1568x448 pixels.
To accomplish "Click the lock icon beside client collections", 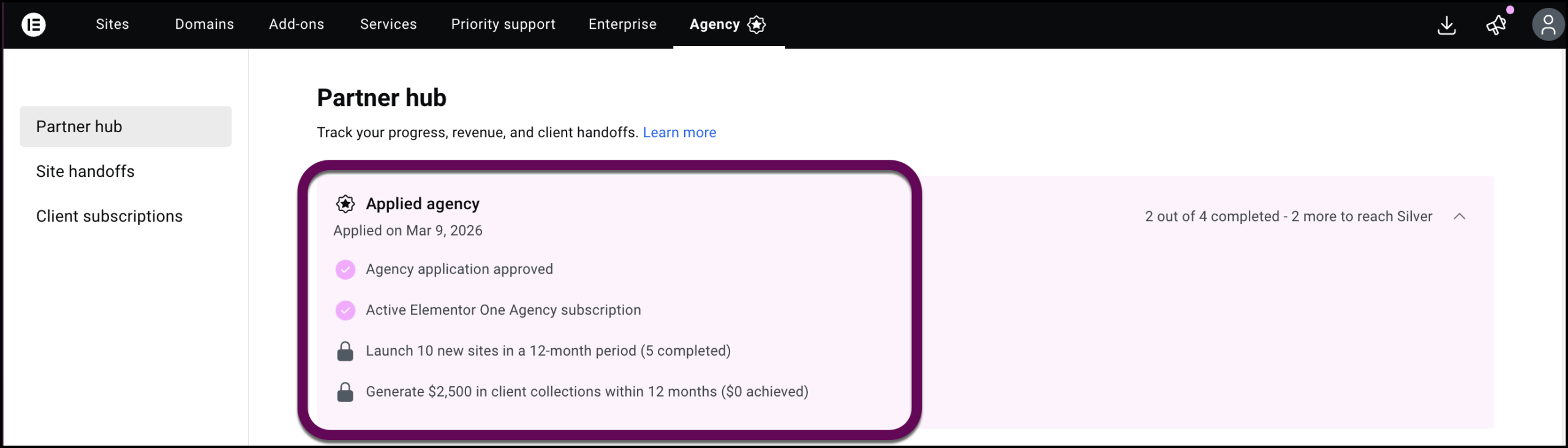I will point(345,392).
